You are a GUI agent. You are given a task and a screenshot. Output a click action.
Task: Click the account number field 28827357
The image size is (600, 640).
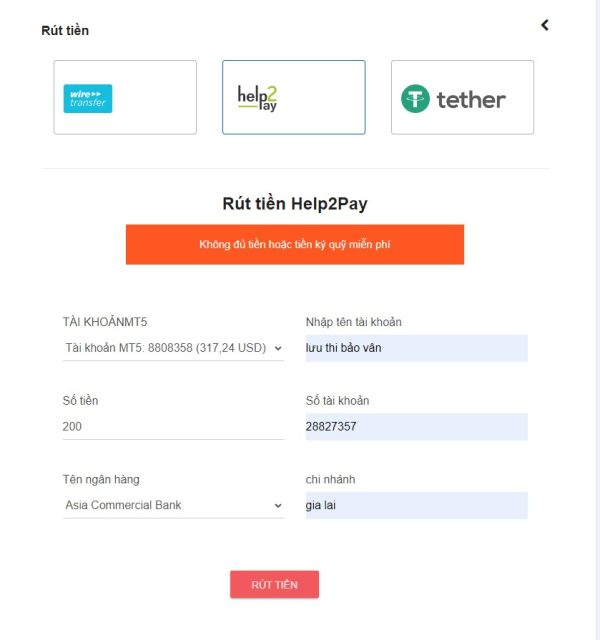coord(416,427)
